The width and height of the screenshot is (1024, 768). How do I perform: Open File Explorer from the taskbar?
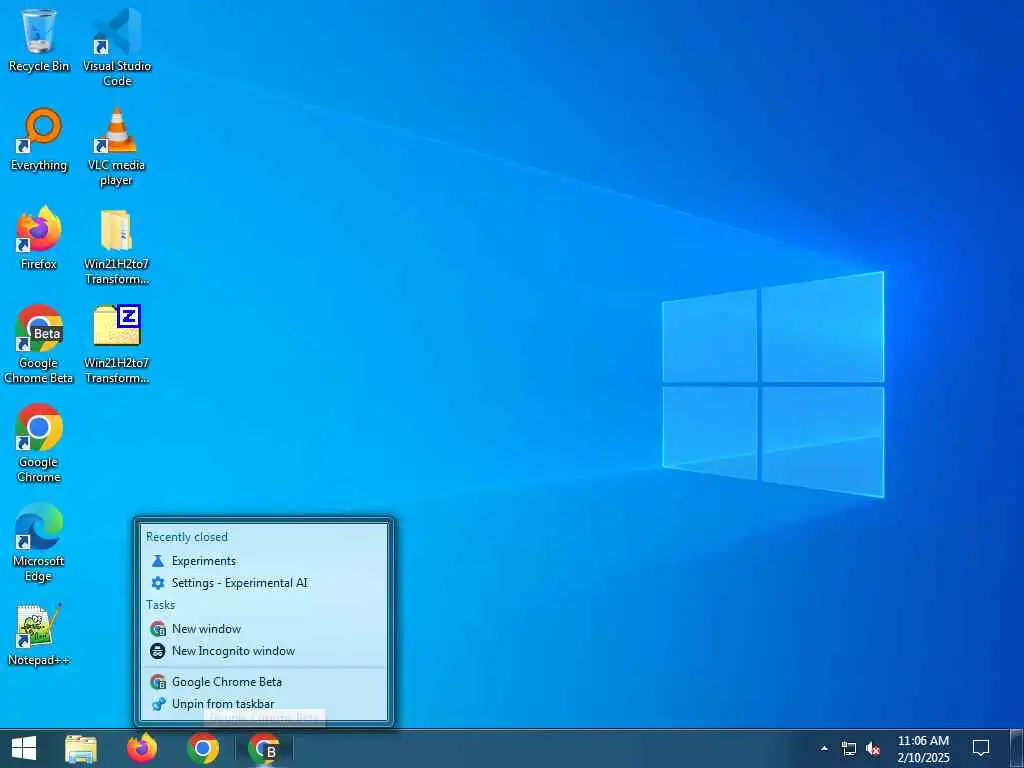(81, 748)
